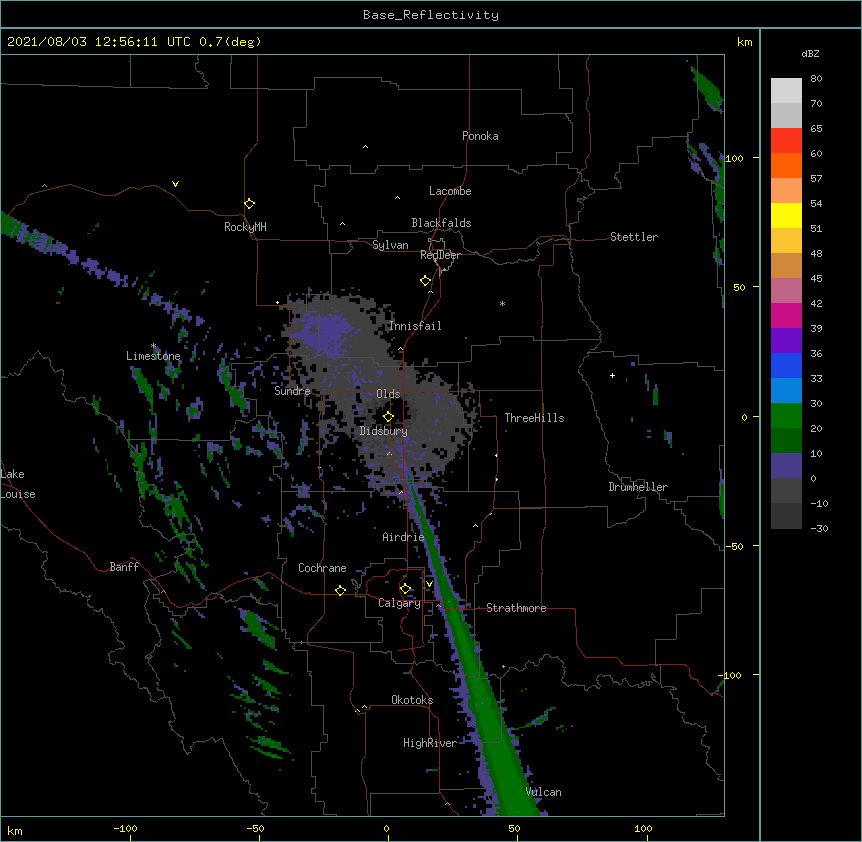Viewport: 862px width, 842px height.
Task: Select the yellow diamond marker south of RedDeer
Action: 425,281
